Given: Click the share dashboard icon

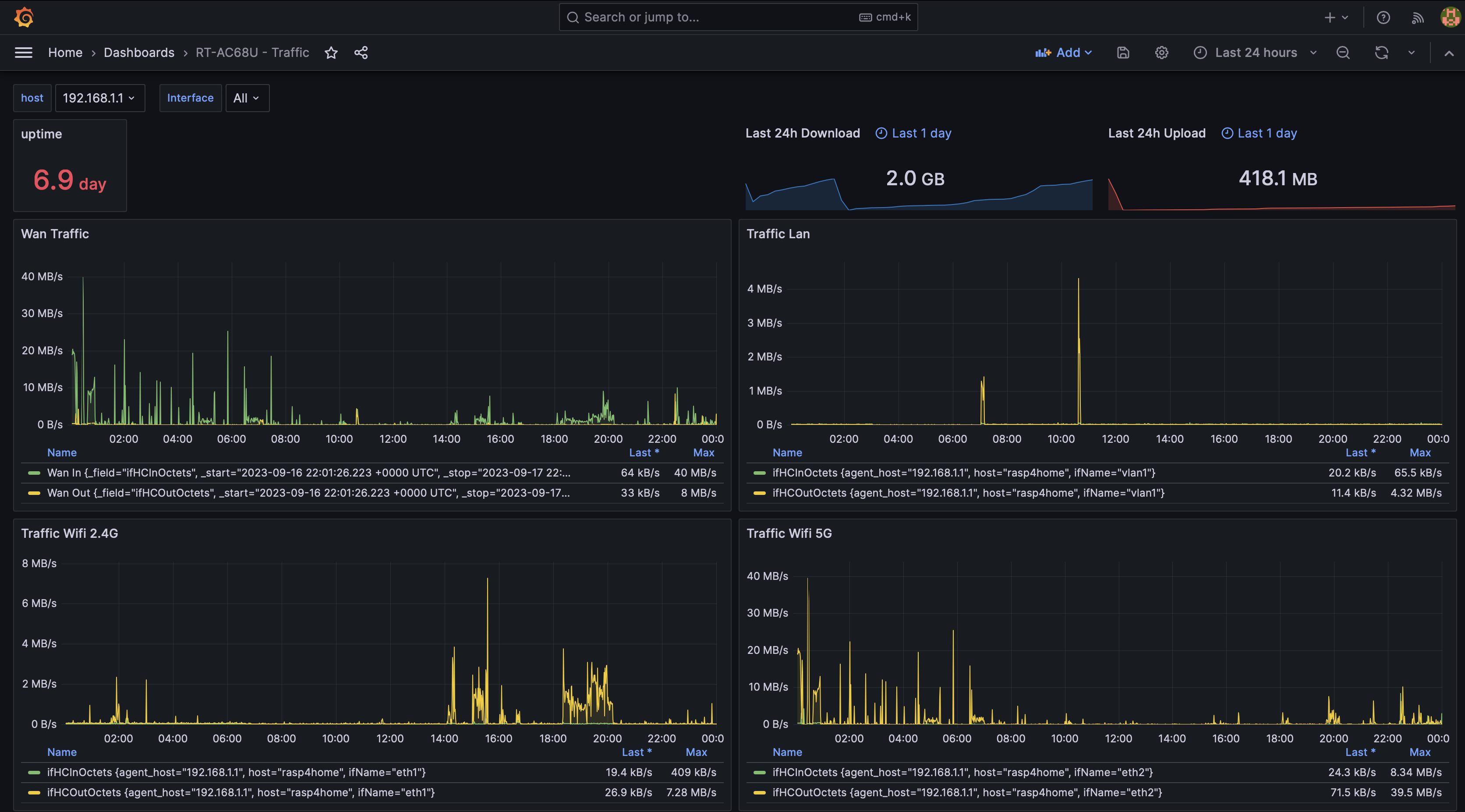Looking at the screenshot, I should tap(361, 53).
